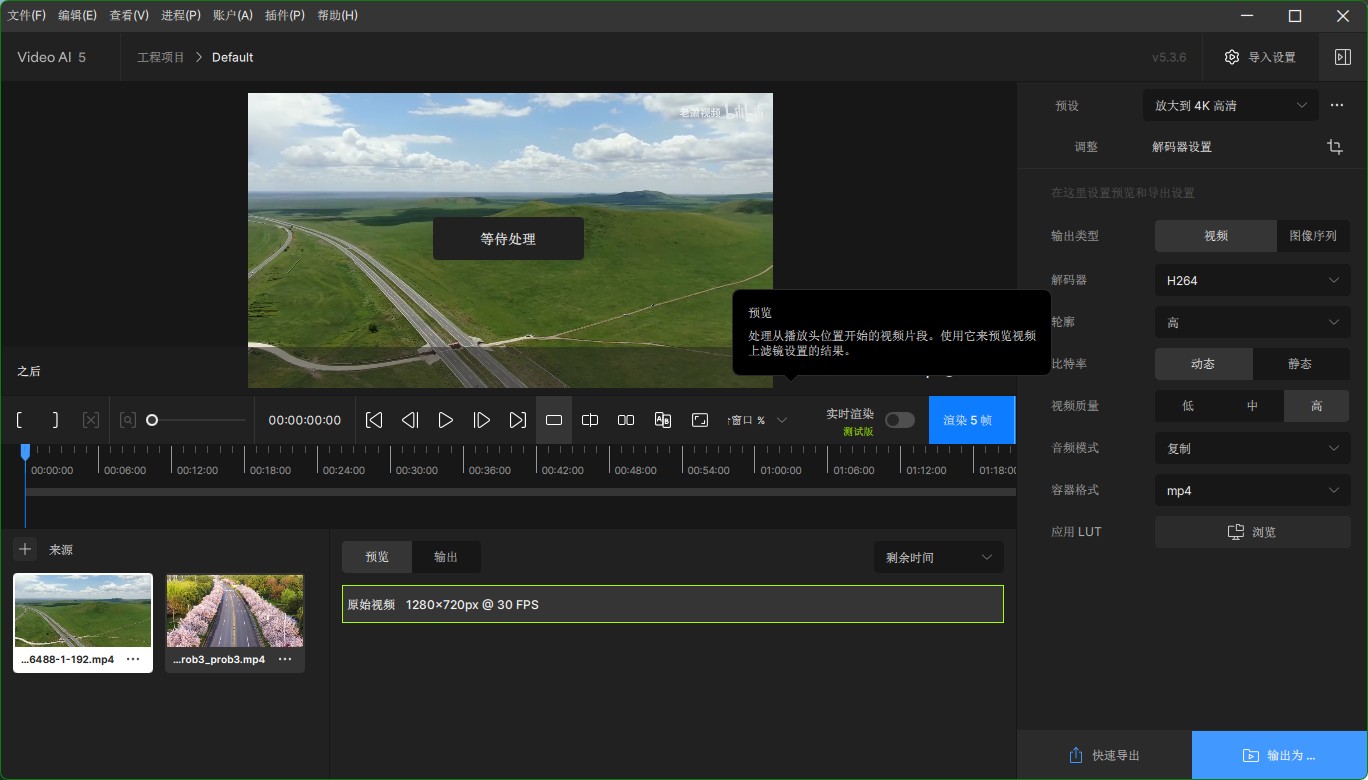Jump to the first frame
This screenshot has height=780, width=1368.
[374, 420]
